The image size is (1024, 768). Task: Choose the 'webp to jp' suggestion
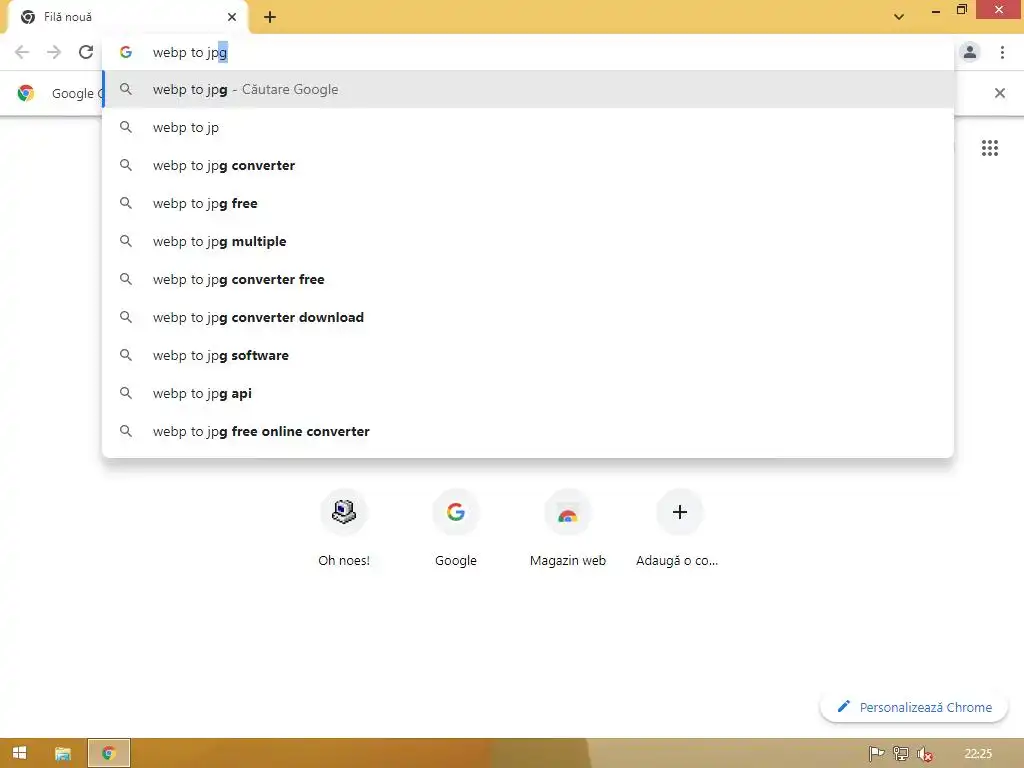click(528, 127)
